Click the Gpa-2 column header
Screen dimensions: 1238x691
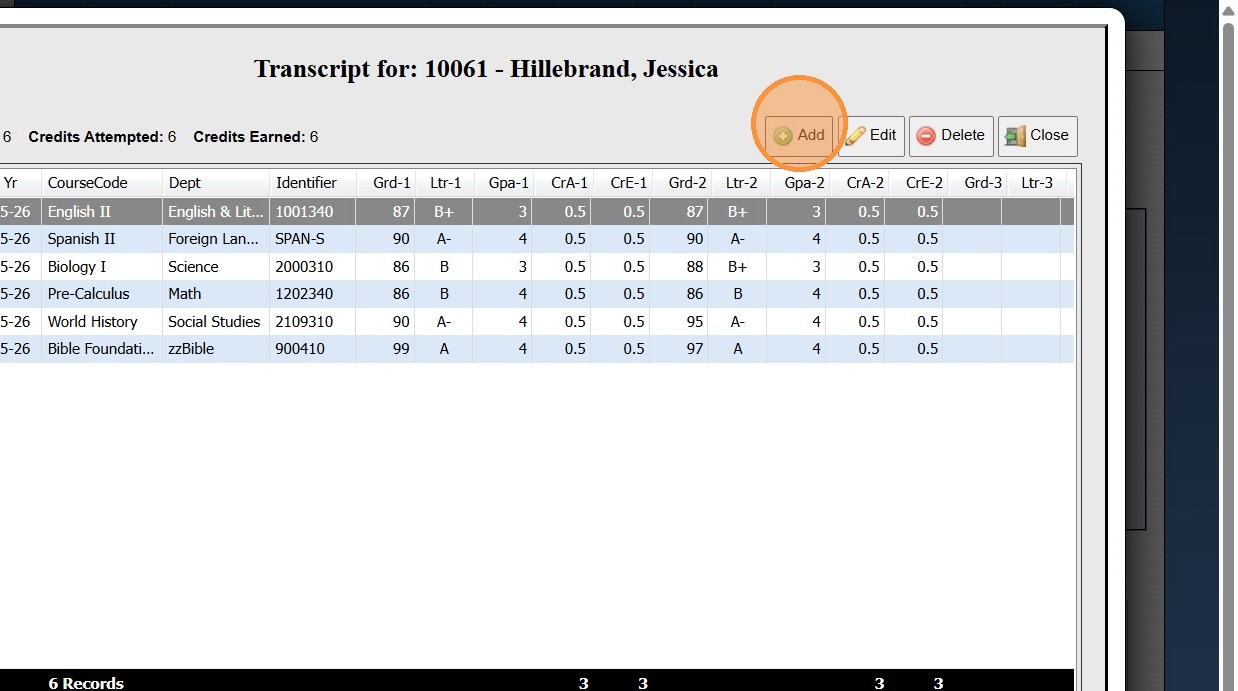coord(799,183)
